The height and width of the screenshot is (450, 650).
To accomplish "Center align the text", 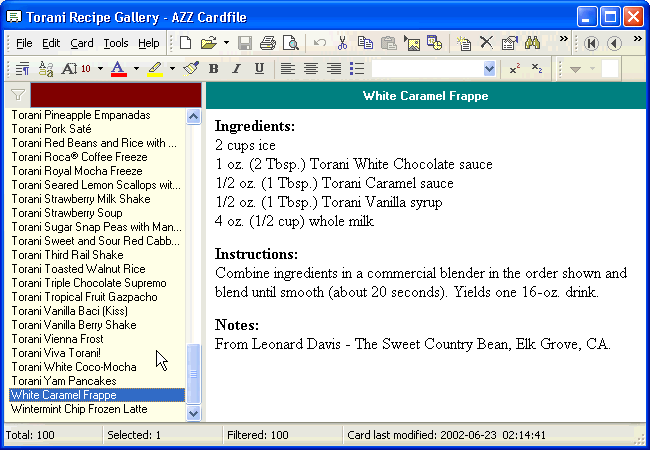I will (311, 68).
